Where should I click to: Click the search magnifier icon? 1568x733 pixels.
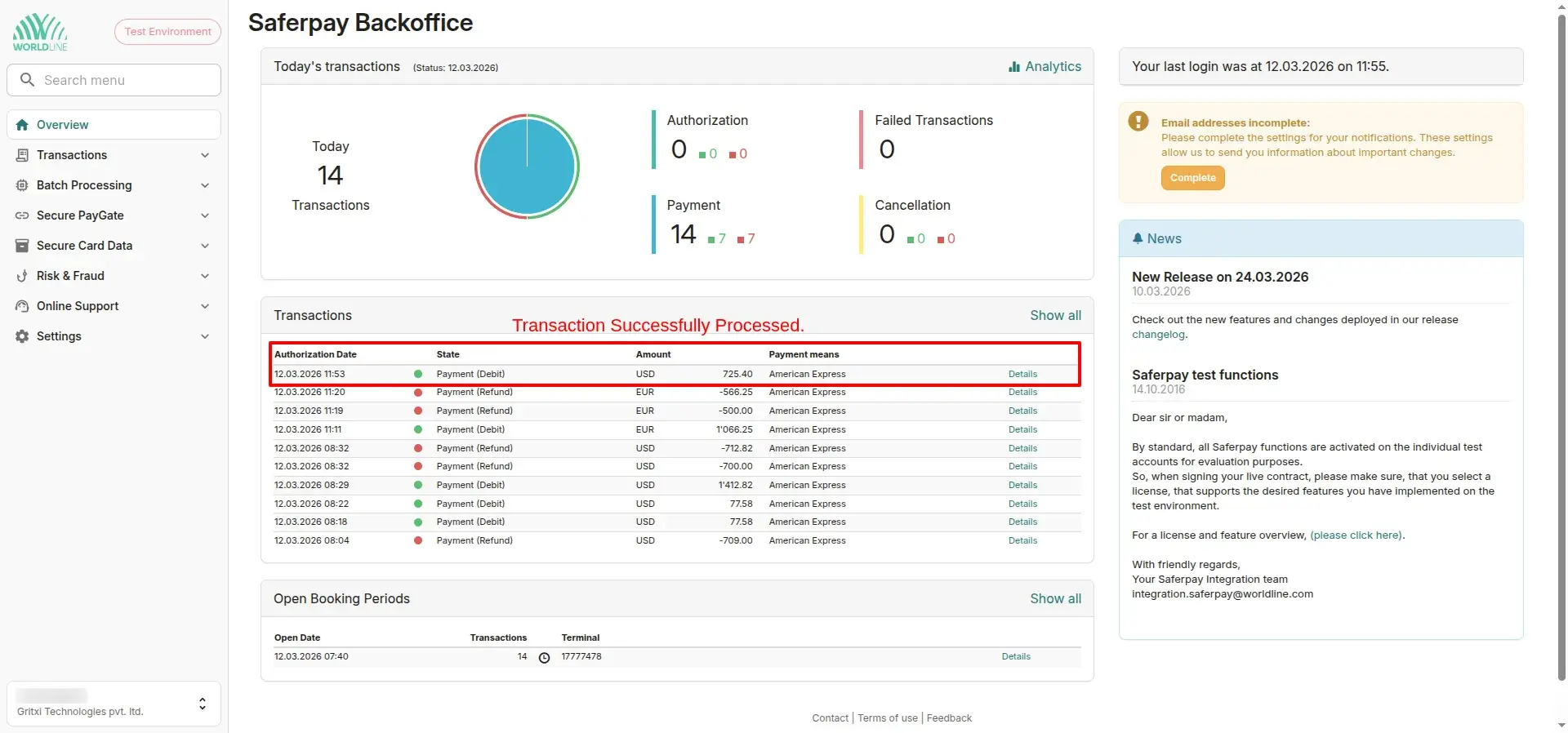(x=27, y=80)
